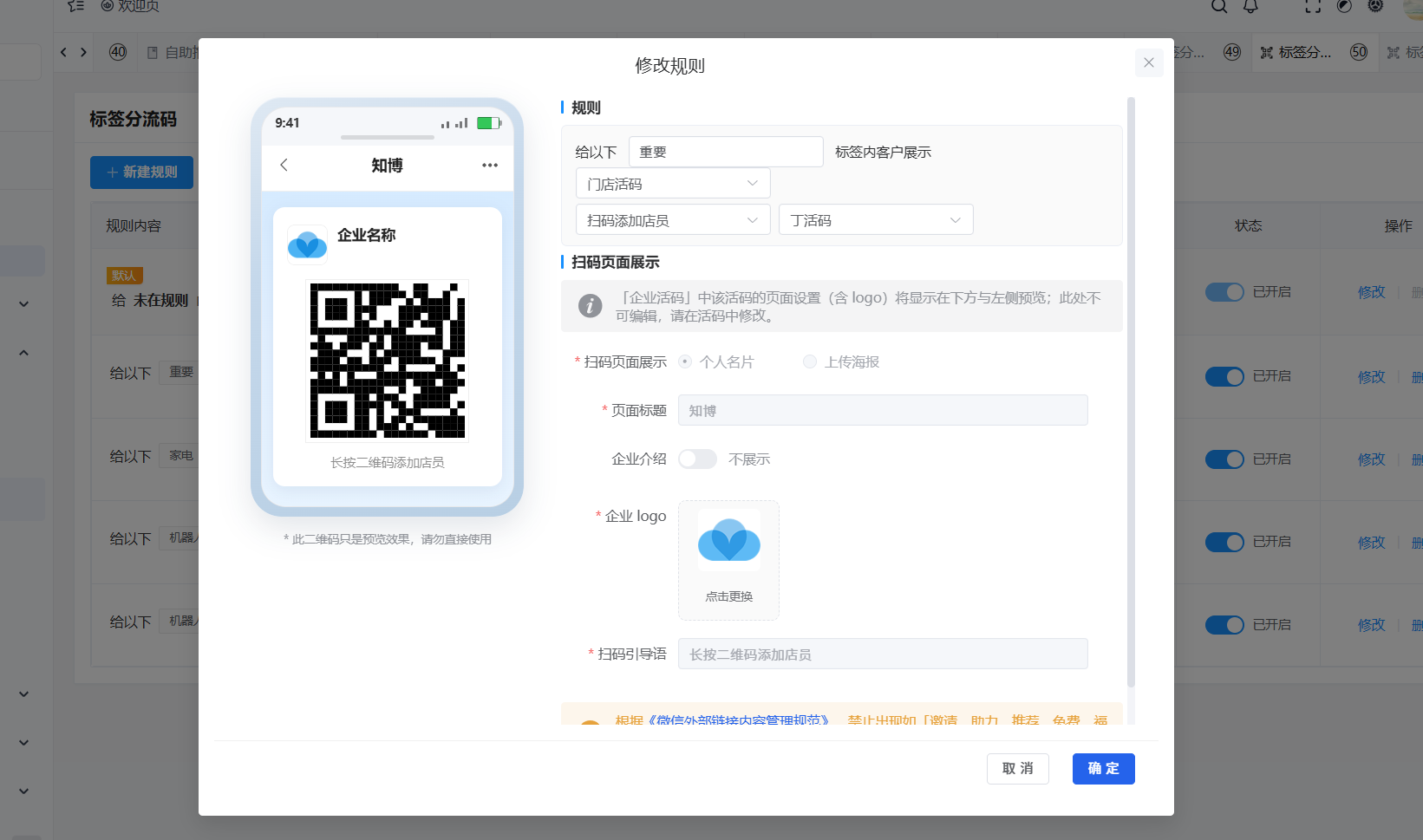Click the 修改规则 dialog title
This screenshot has height=840, width=1423.
tap(670, 66)
